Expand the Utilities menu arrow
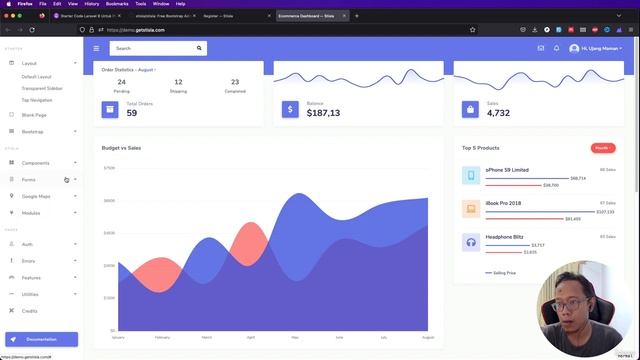Image resolution: width=640 pixels, height=360 pixels. 75,294
